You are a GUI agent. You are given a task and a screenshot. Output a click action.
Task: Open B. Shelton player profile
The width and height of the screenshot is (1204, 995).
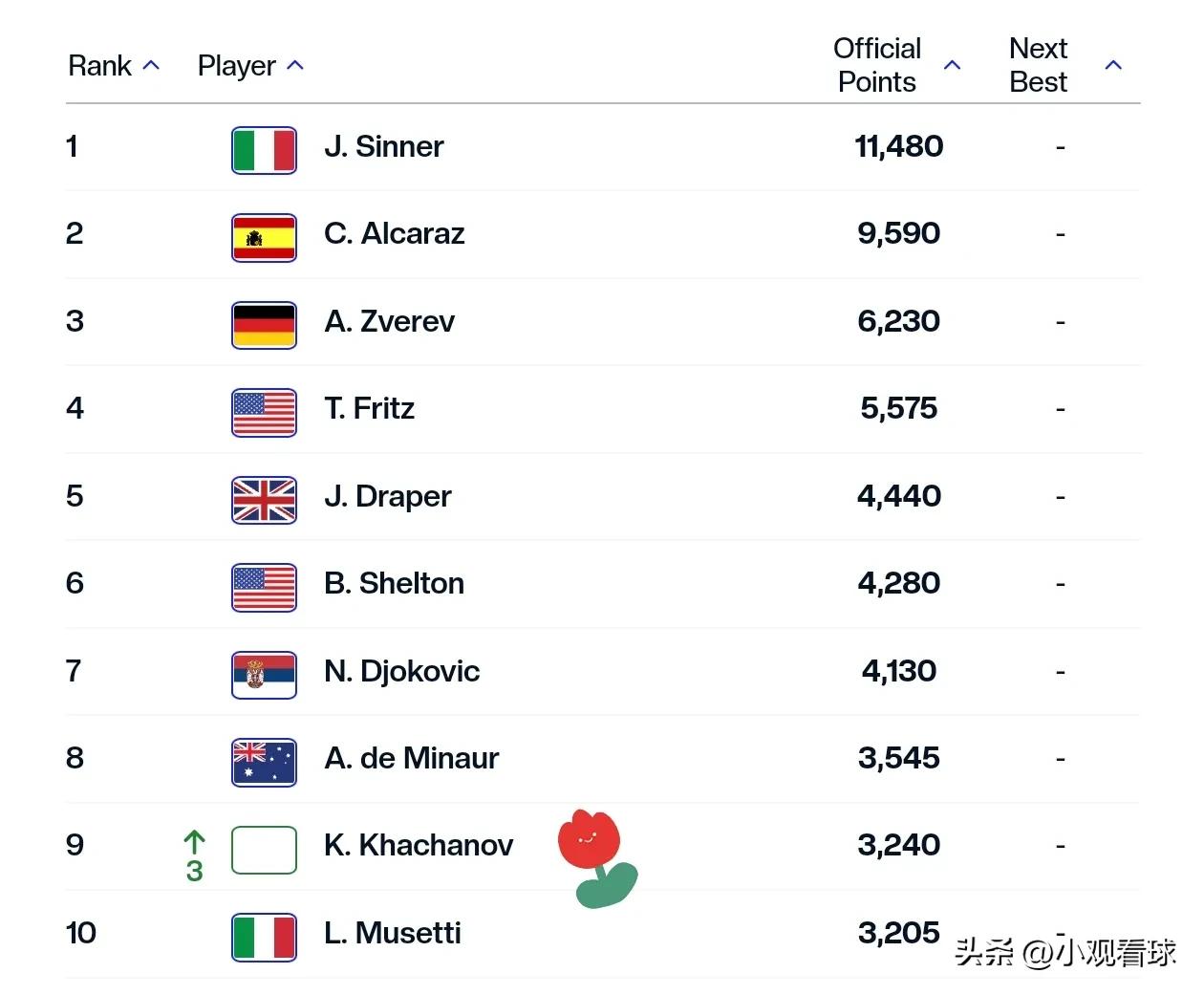click(394, 583)
